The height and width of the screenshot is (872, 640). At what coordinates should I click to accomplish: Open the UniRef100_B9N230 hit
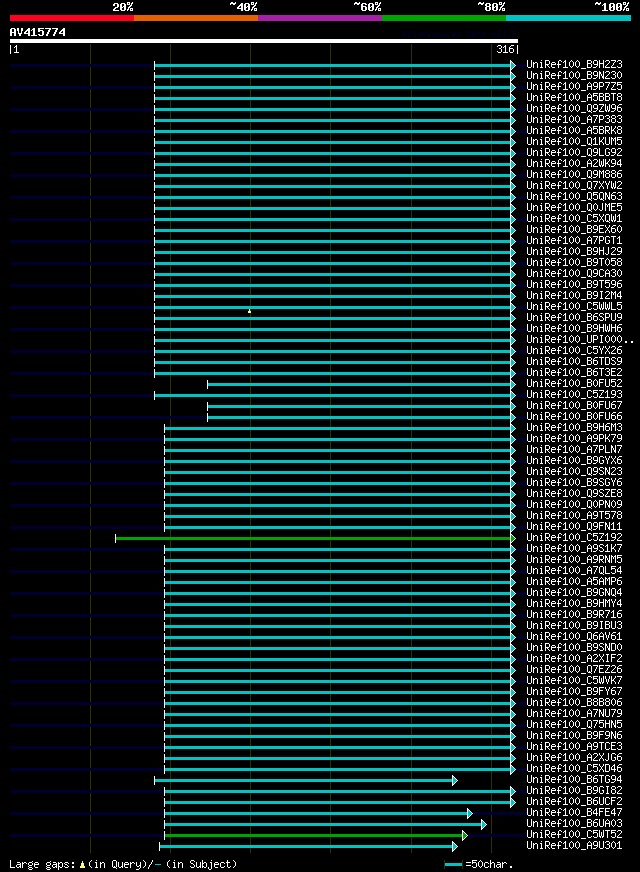(x=574, y=76)
